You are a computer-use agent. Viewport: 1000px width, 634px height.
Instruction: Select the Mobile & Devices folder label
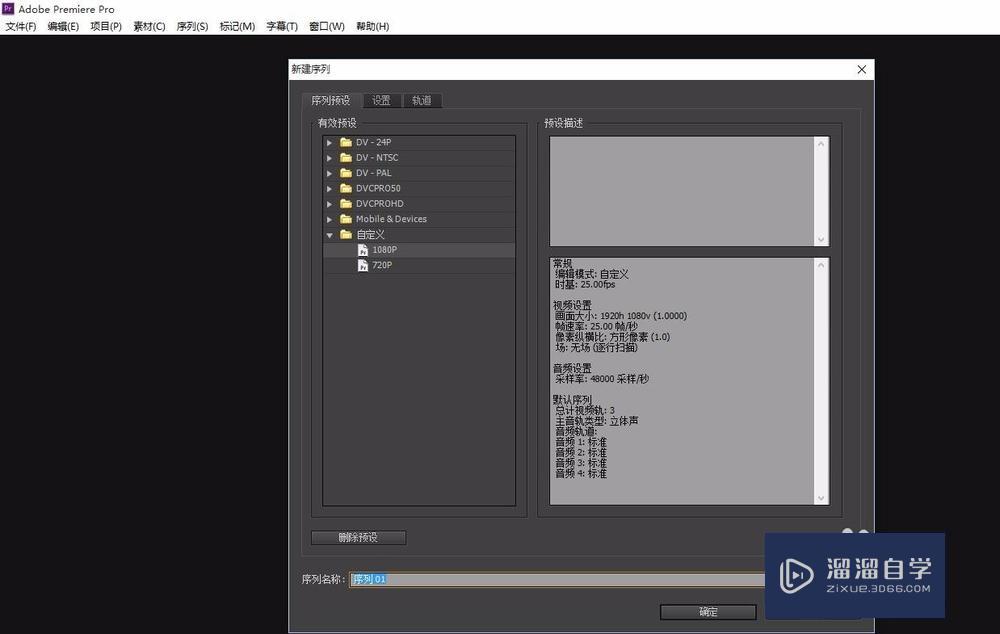pyautogui.click(x=391, y=219)
